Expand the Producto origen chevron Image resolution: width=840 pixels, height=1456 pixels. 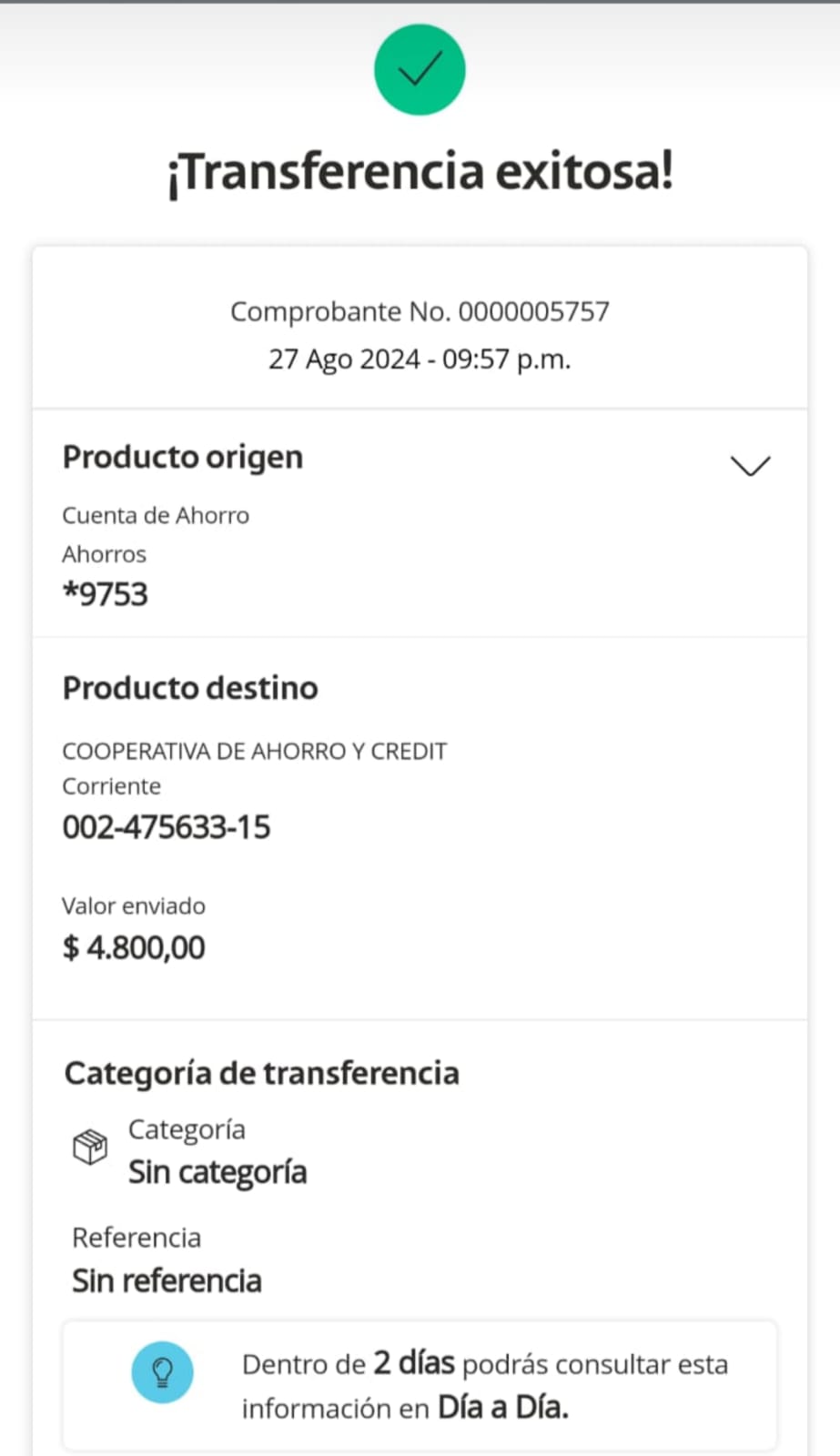click(750, 466)
